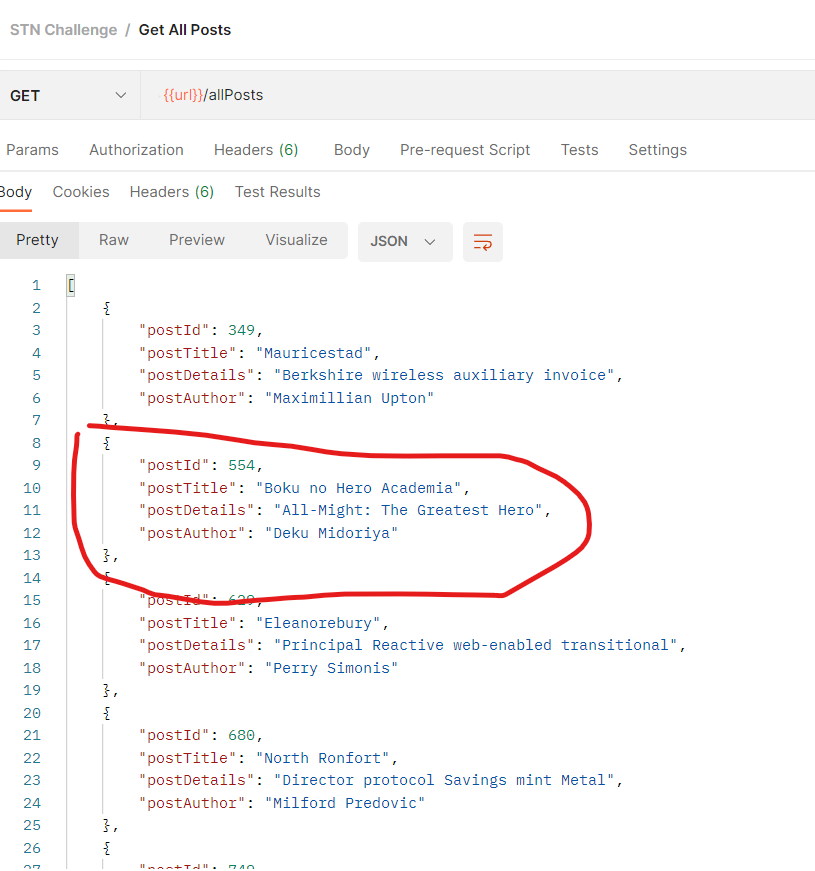Open the JSON format dropdown
Image resolution: width=815 pixels, height=871 pixels.
404,242
